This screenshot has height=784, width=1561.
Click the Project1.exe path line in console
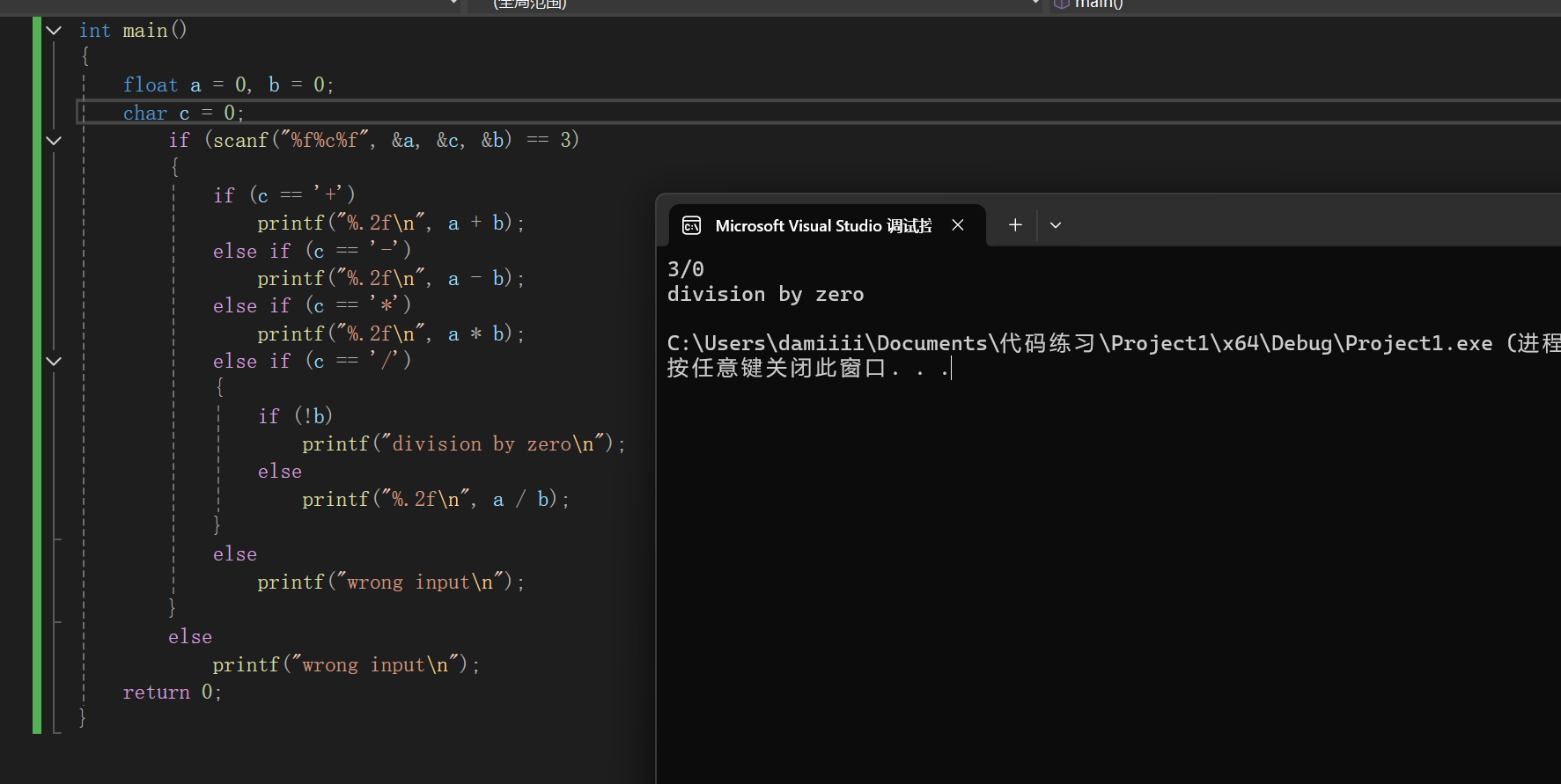(x=1114, y=342)
